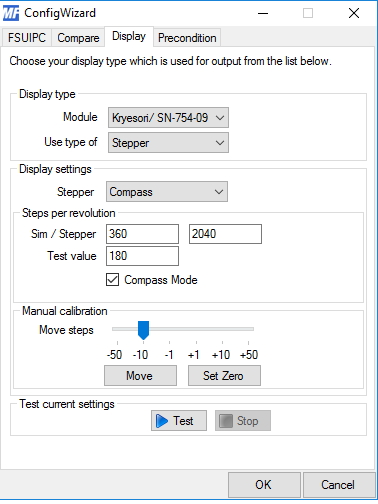Expand the Use type of dropdown

[168, 143]
